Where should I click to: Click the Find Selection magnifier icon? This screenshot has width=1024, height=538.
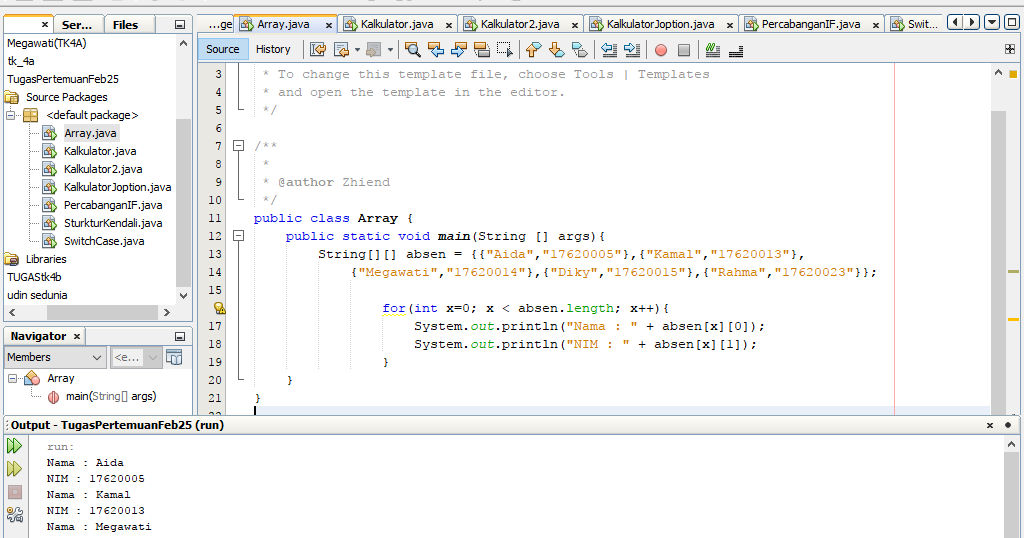point(413,50)
